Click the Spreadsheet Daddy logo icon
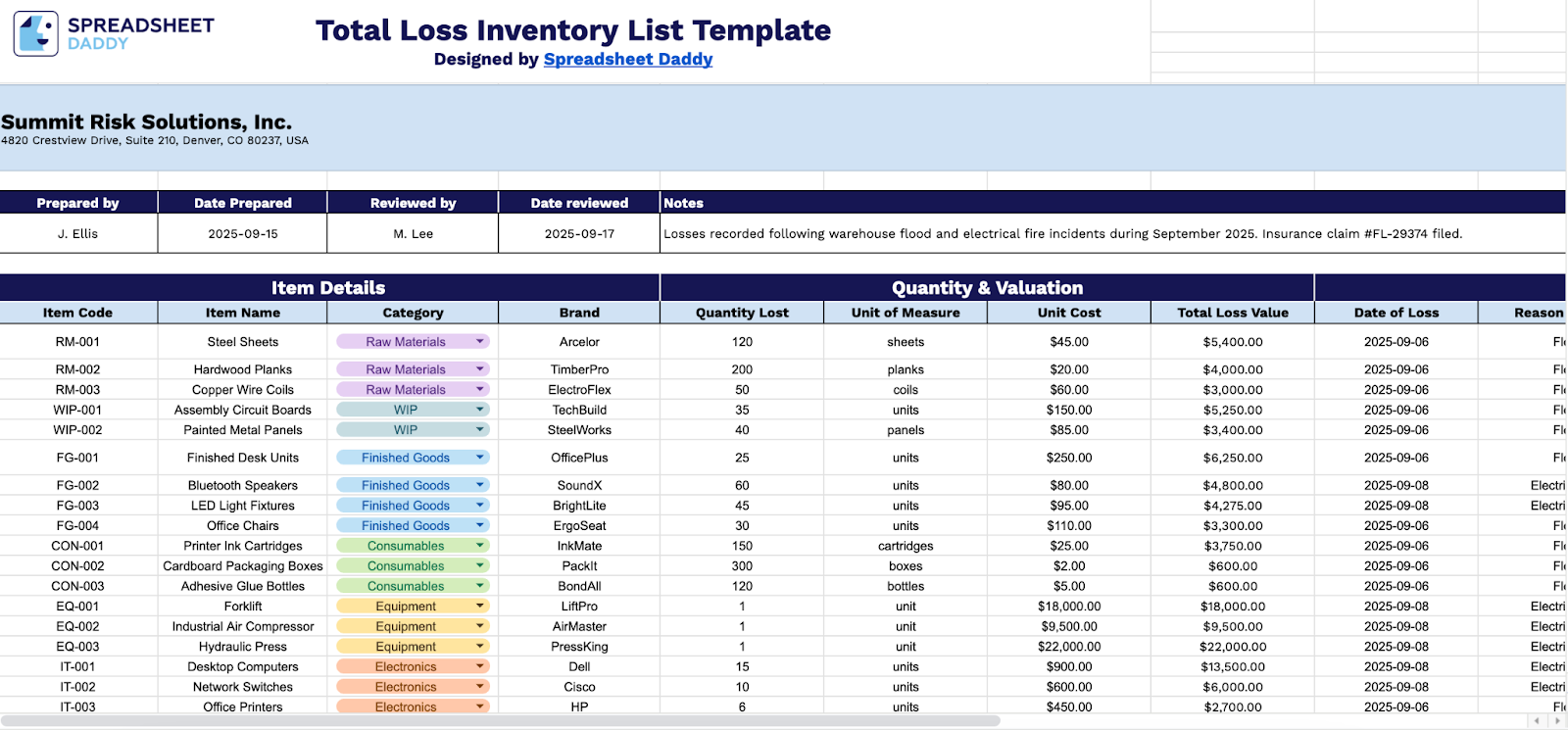 point(36,33)
